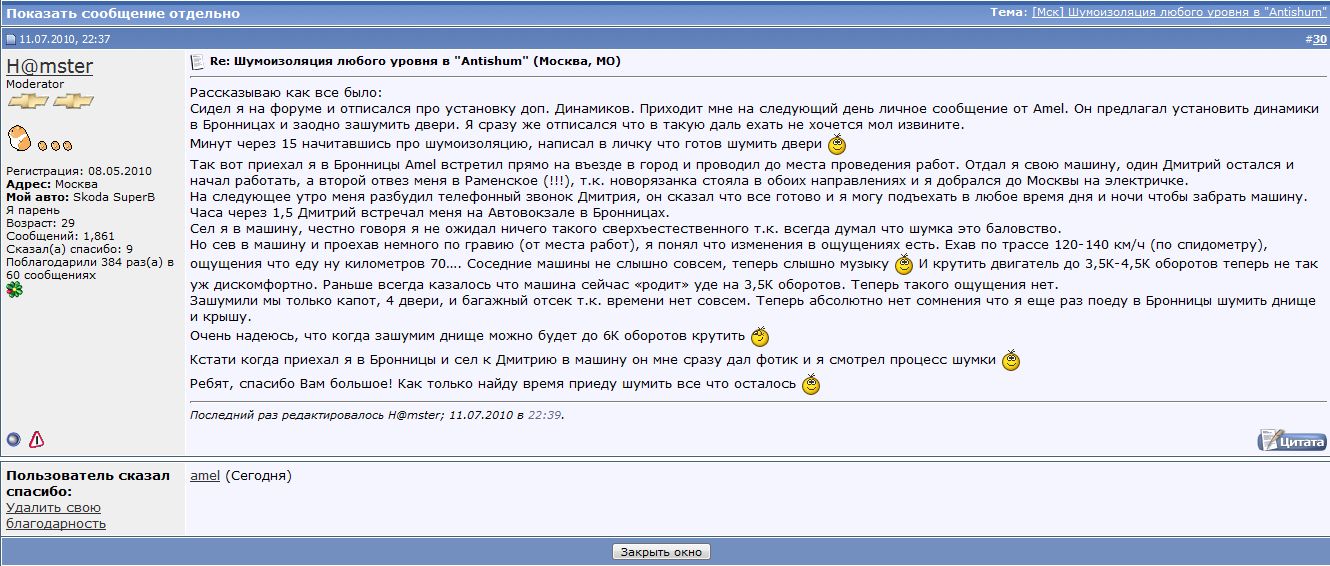
Task: Click the post status icon beside the date 11.07.2010
Action: (x=11, y=39)
